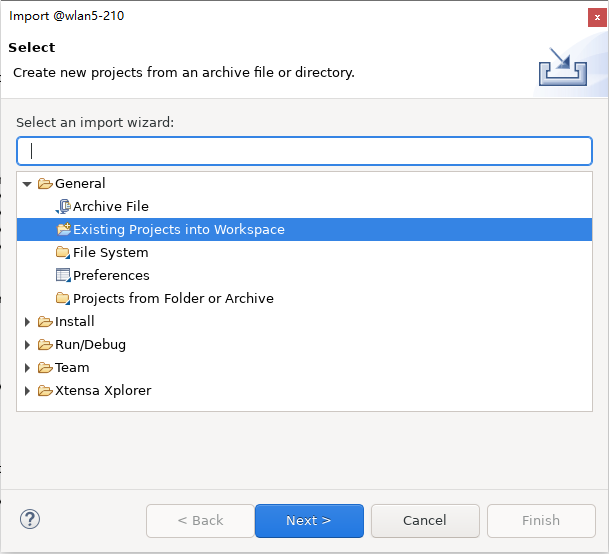609x554 pixels.
Task: Select the File System wizard entry
Action: pyautogui.click(x=110, y=253)
